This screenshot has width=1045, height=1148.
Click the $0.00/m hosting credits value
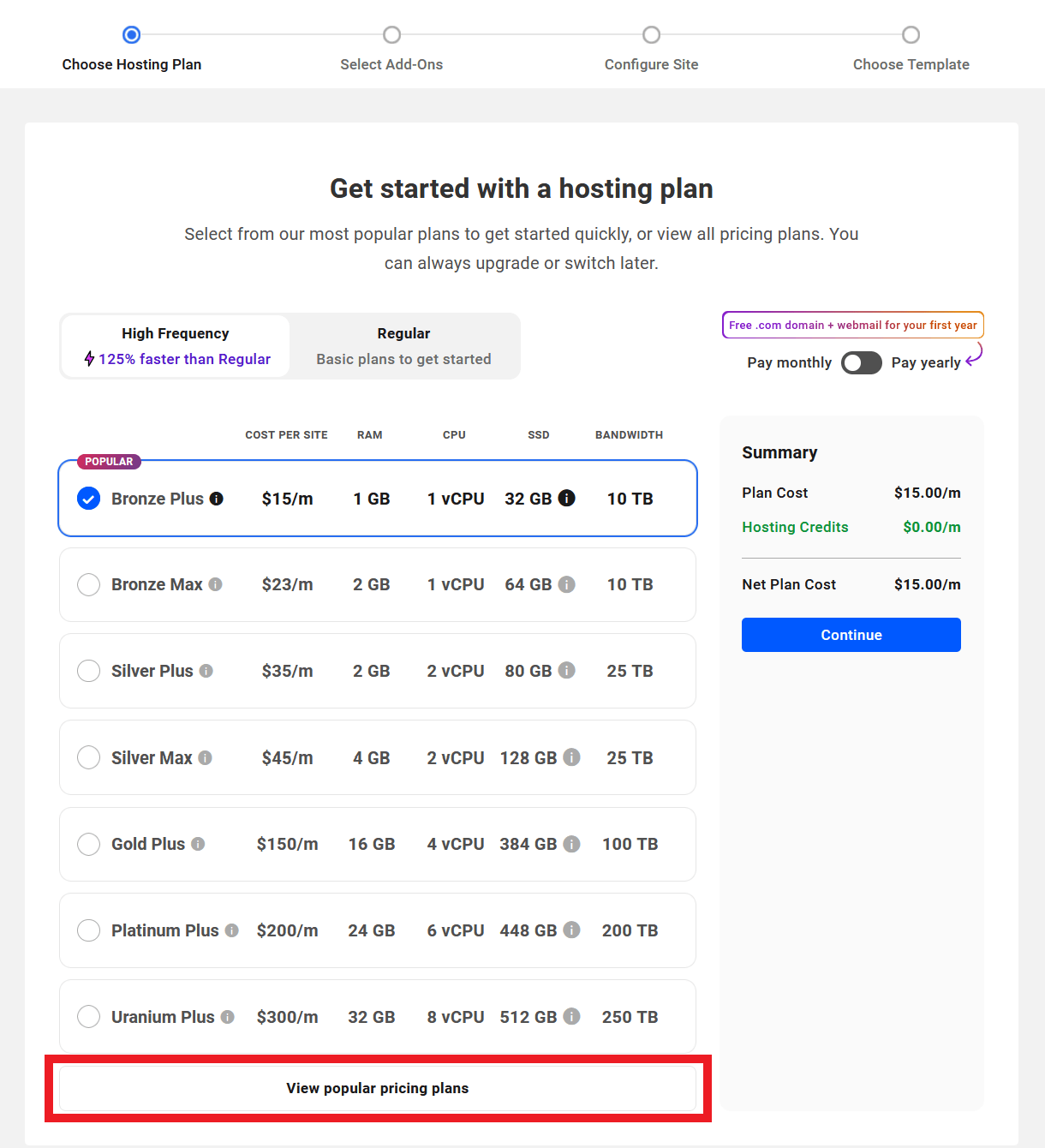click(932, 527)
